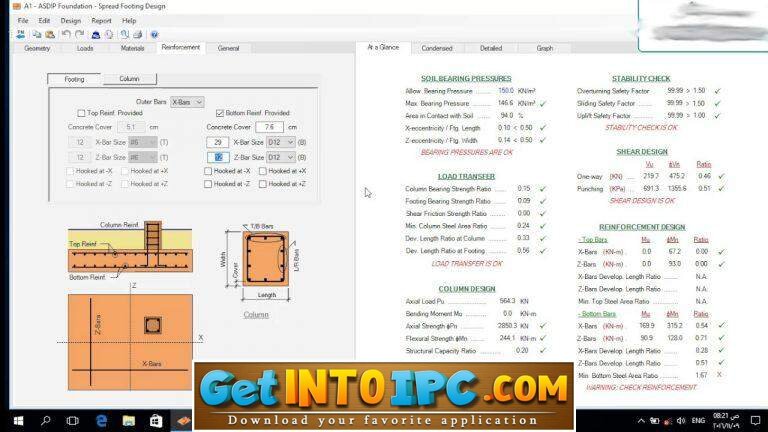
Task: Open the Help menu
Action: tap(129, 21)
